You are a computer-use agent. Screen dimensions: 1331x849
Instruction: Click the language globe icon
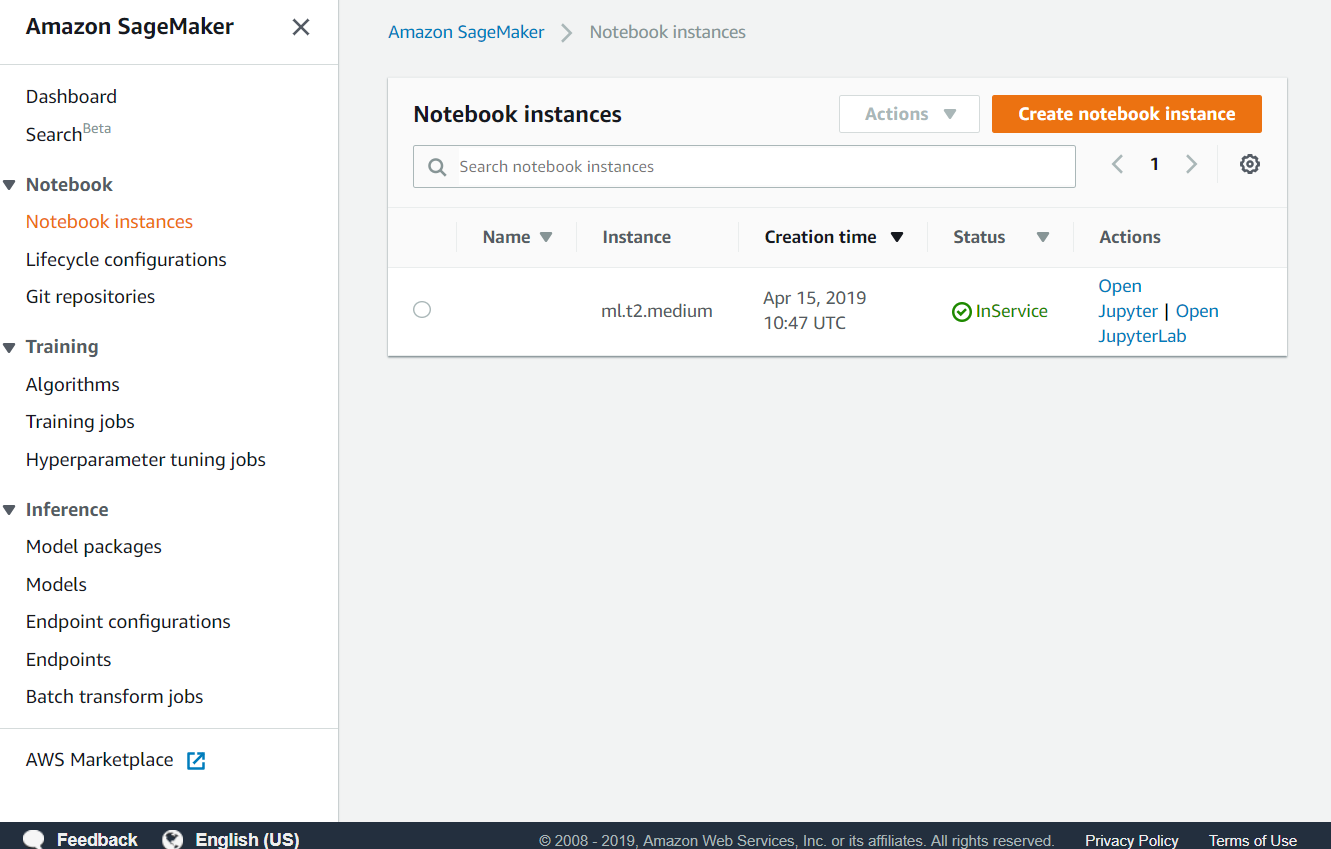pos(173,839)
